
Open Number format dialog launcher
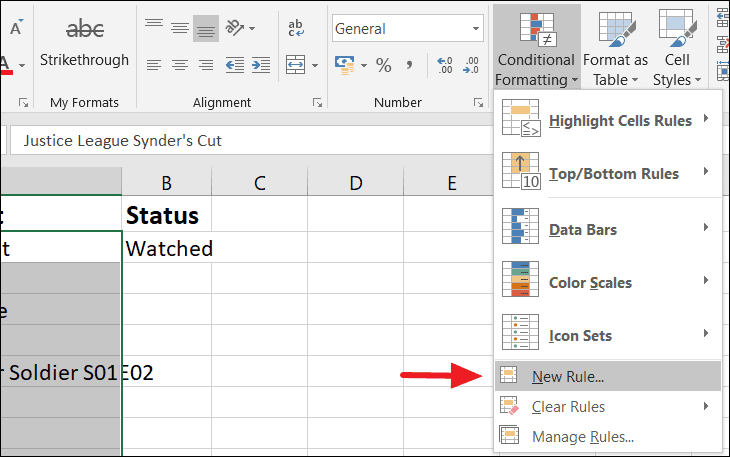click(478, 102)
